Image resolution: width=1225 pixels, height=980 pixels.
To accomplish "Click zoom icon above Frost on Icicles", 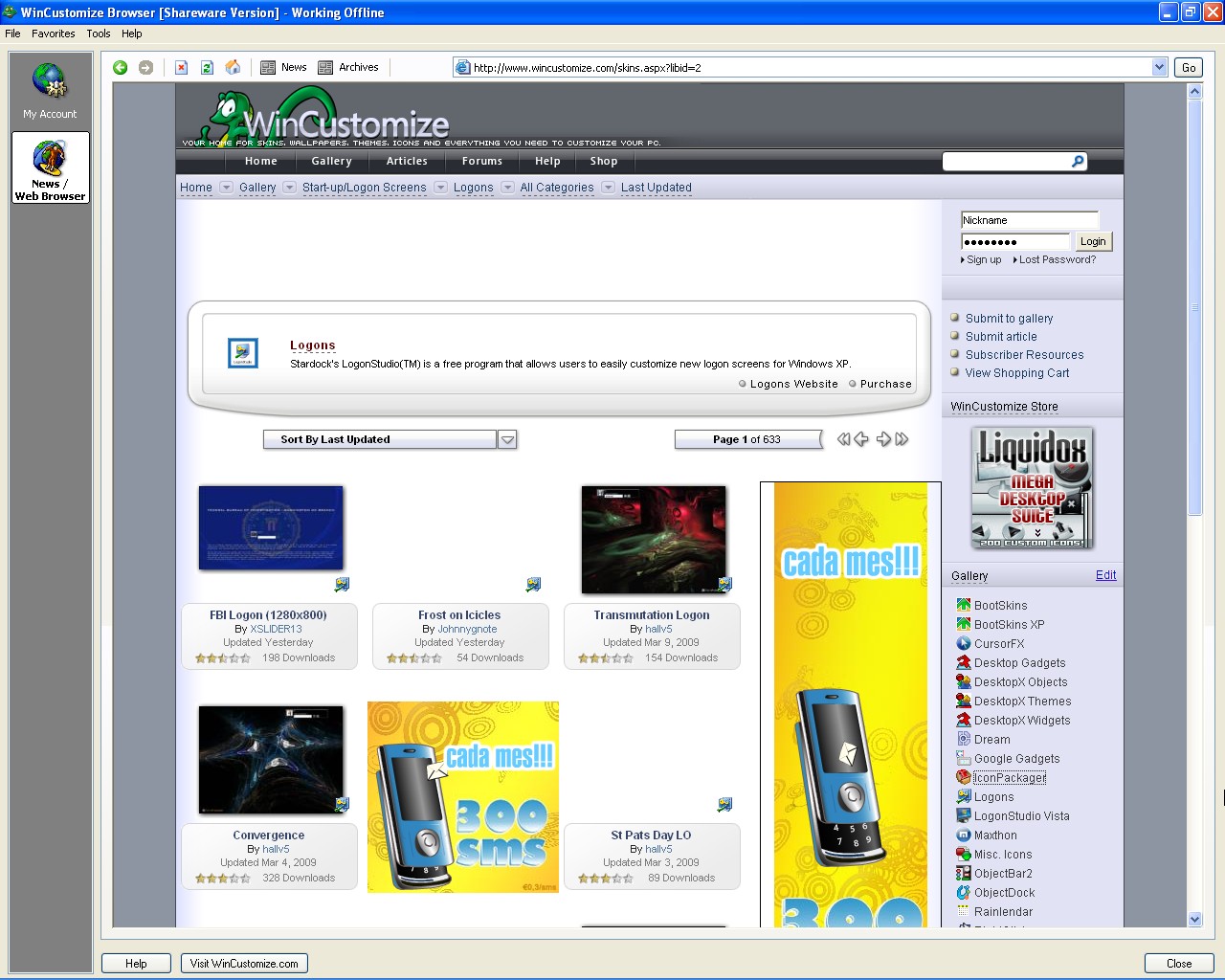I will point(533,584).
